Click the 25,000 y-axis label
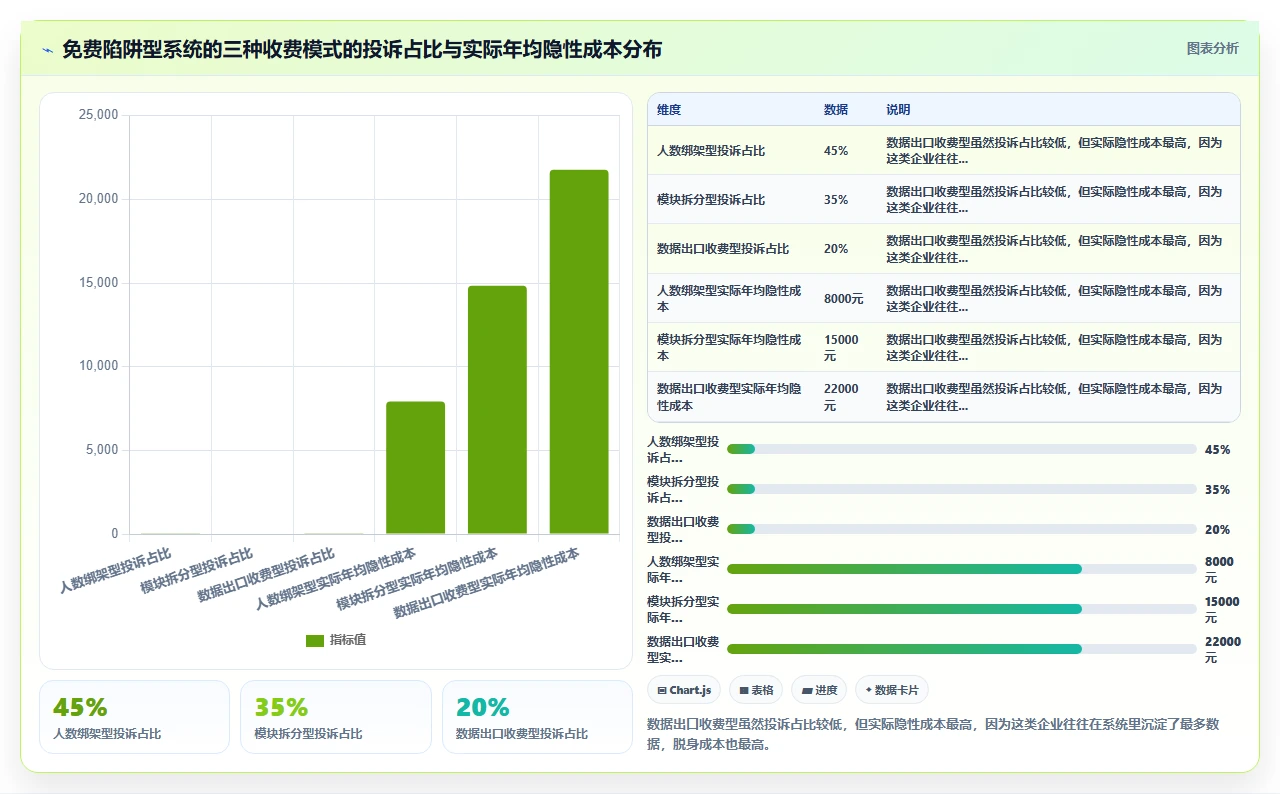The height and width of the screenshot is (794, 1280). pos(98,115)
